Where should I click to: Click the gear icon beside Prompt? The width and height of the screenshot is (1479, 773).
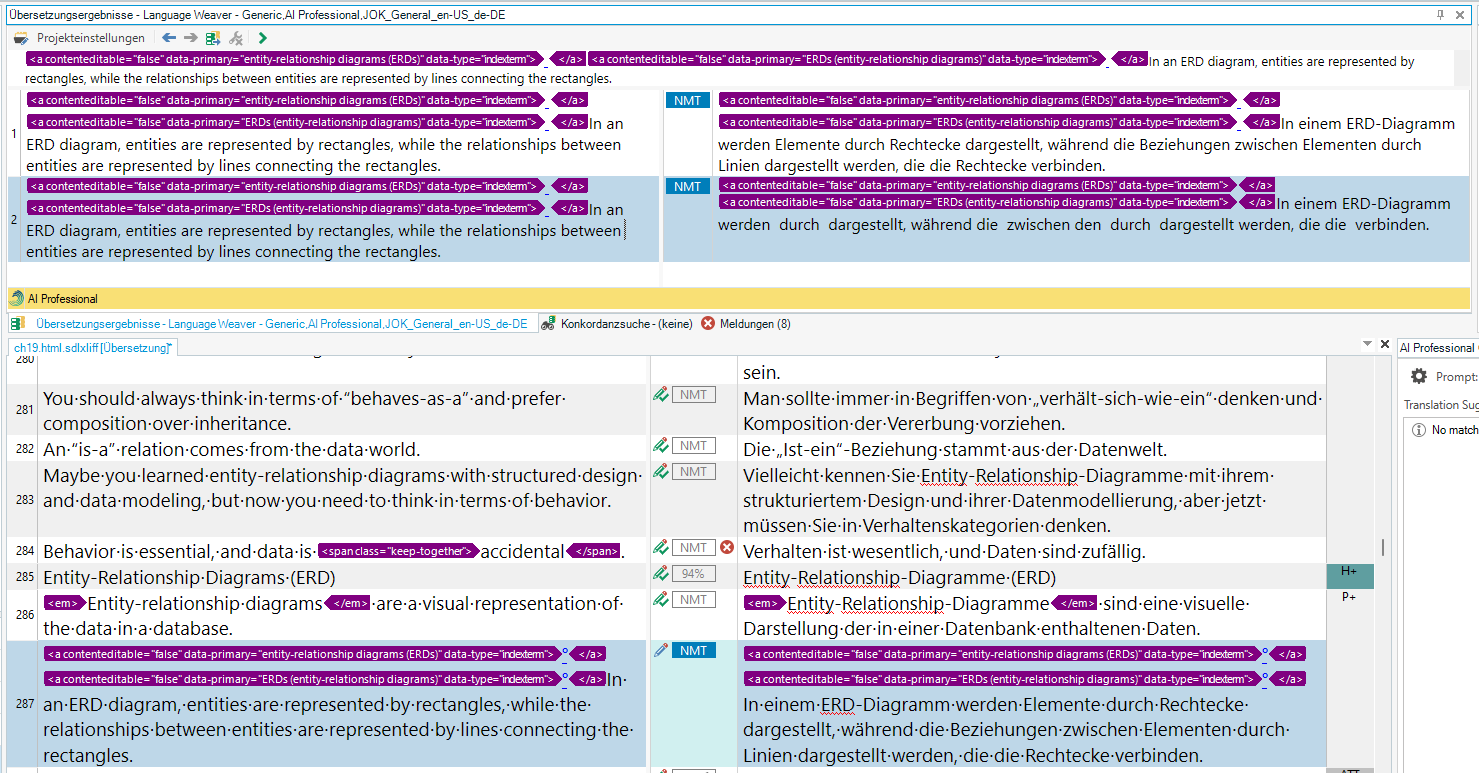pyautogui.click(x=1418, y=377)
